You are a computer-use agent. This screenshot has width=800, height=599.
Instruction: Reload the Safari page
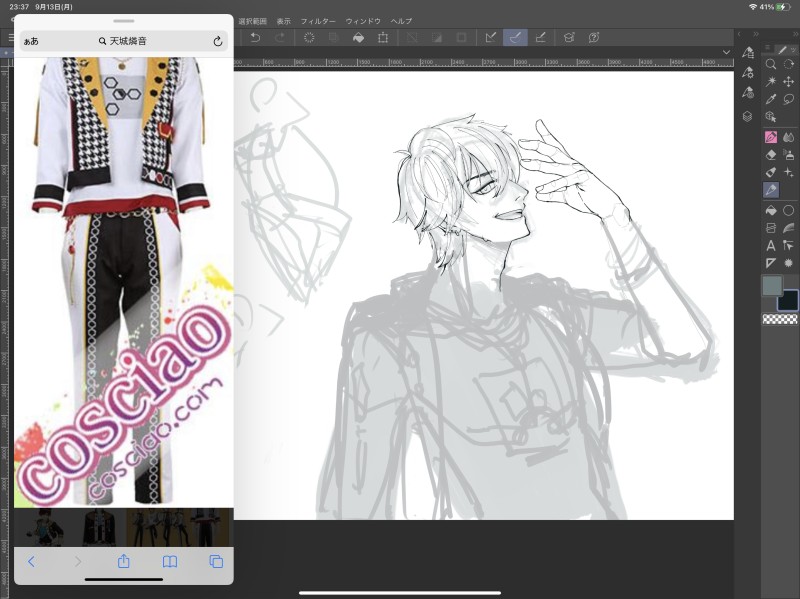[x=218, y=41]
